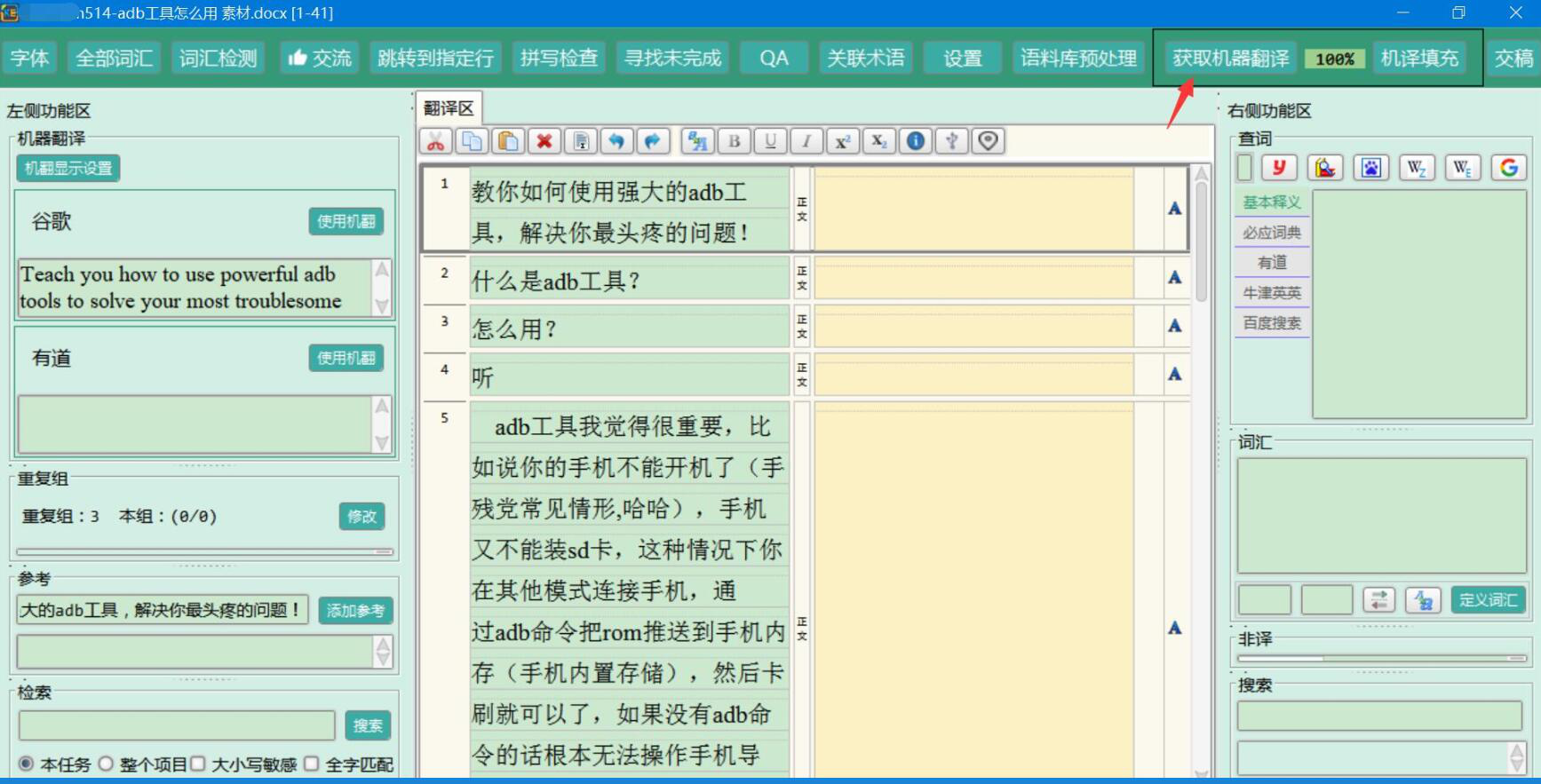Open 机翻显示设置 settings button
This screenshot has width=1541, height=784.
[x=68, y=169]
